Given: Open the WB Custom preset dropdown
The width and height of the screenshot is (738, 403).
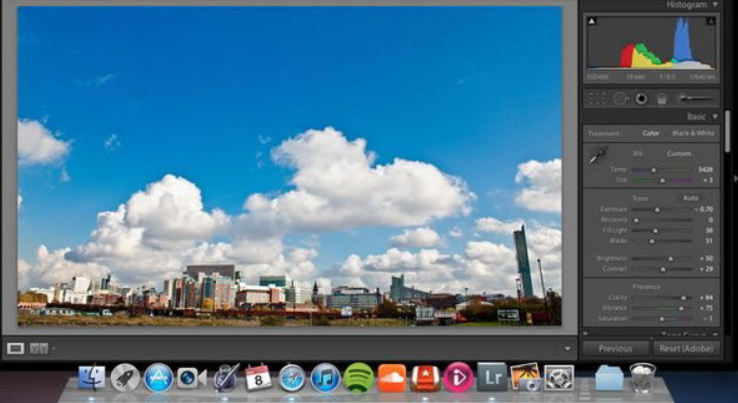Looking at the screenshot, I should [679, 154].
